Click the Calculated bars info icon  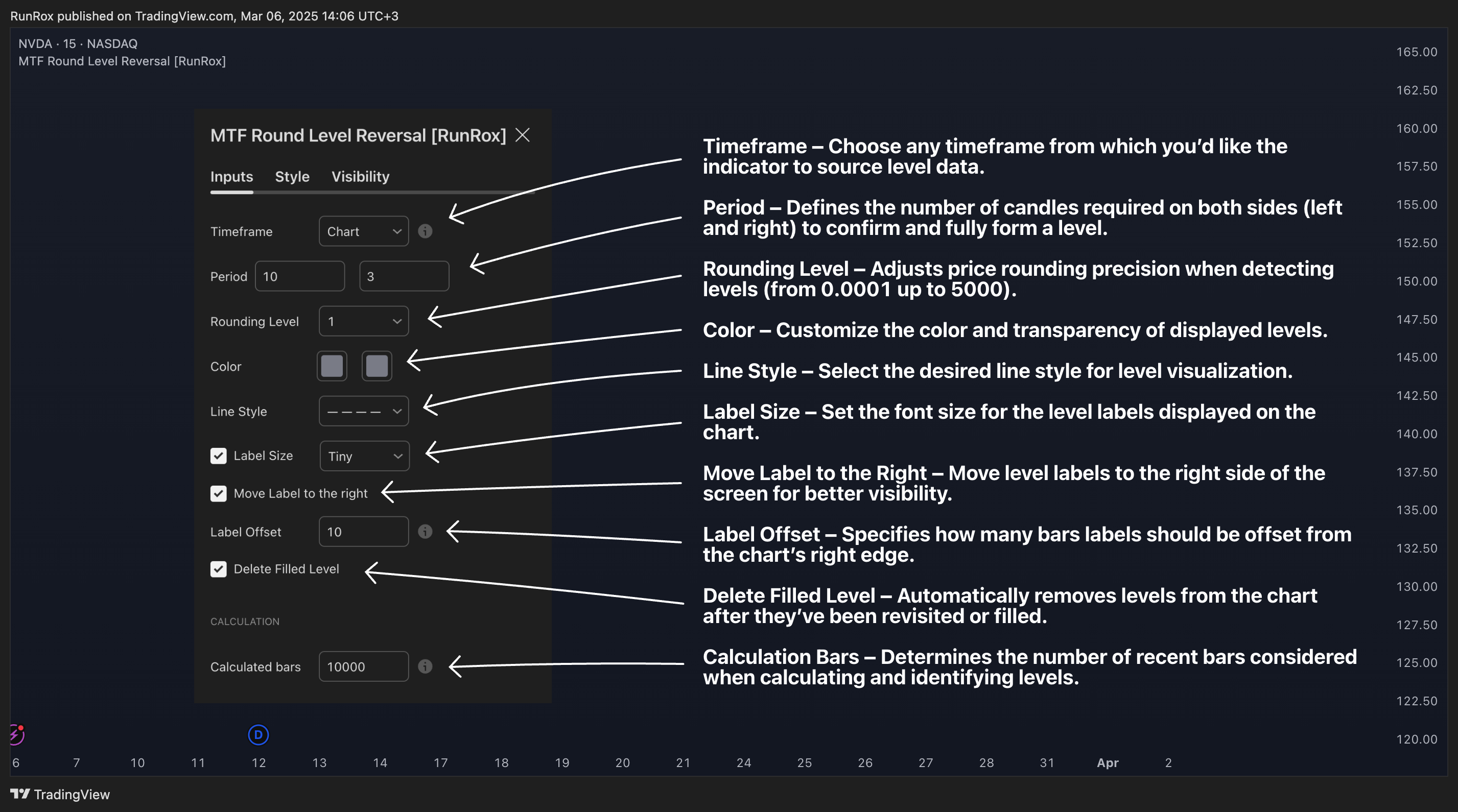(x=425, y=666)
